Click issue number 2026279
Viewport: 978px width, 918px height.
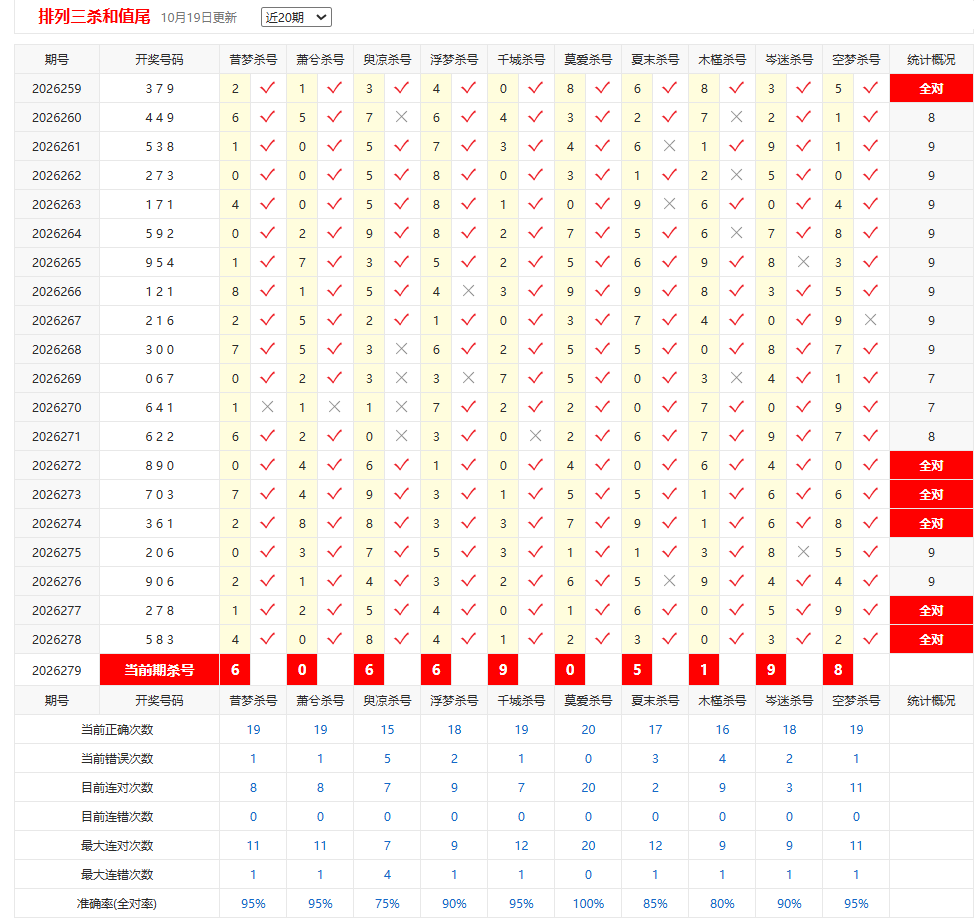tap(57, 670)
